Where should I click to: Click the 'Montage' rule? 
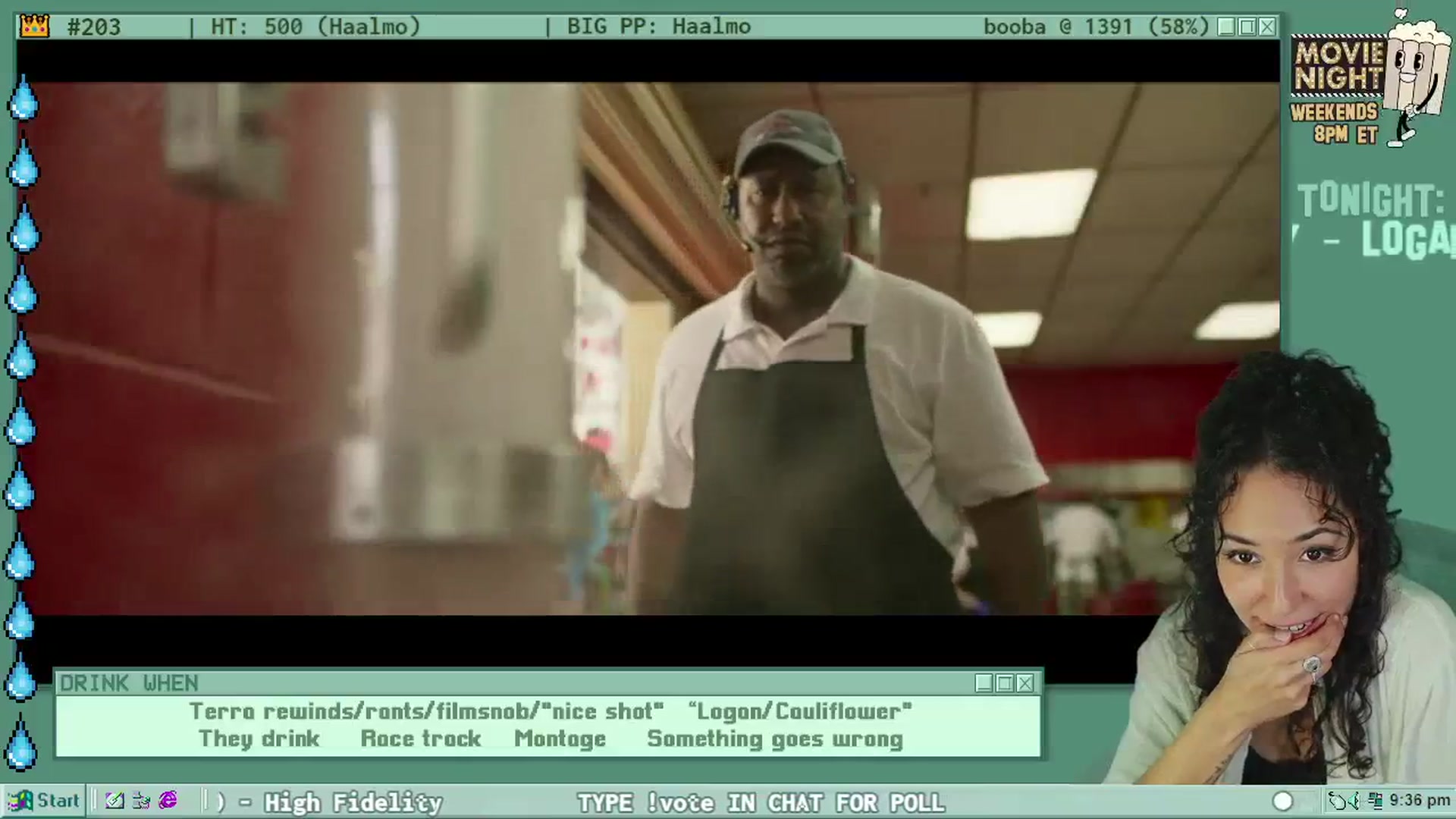click(x=560, y=739)
